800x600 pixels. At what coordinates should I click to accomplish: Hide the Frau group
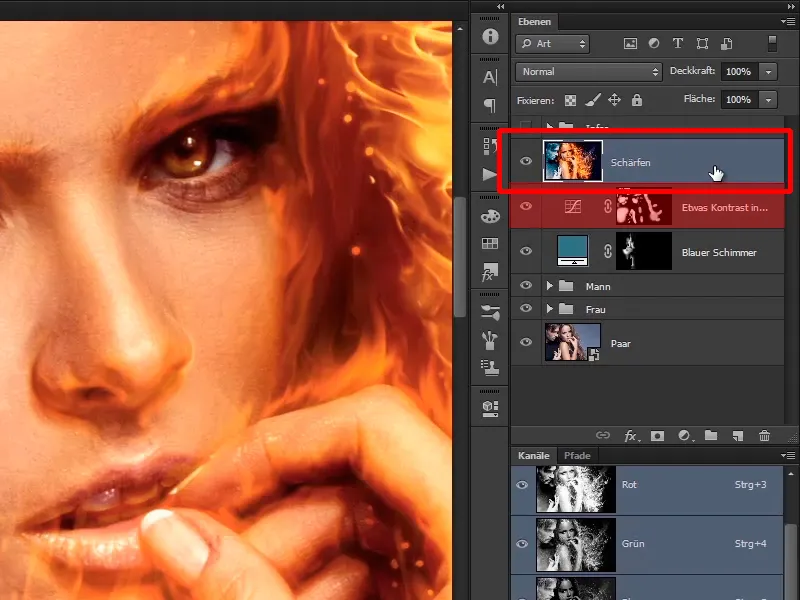[x=526, y=308]
